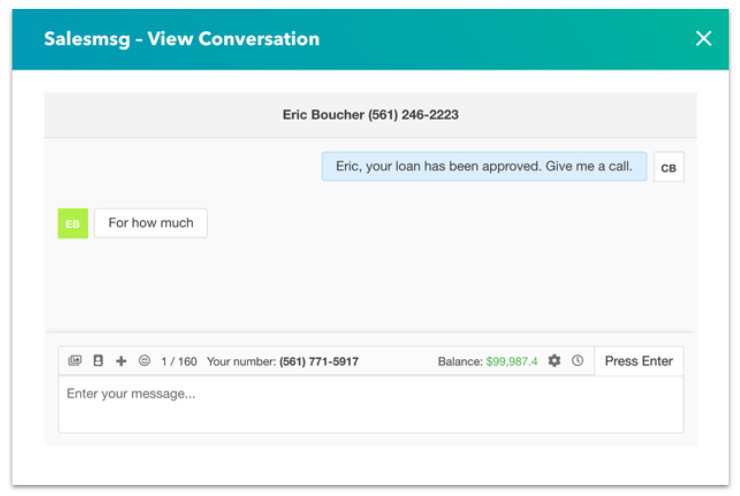The height and width of the screenshot is (496, 740).
Task: Click the attach image icon
Action: click(x=75, y=361)
